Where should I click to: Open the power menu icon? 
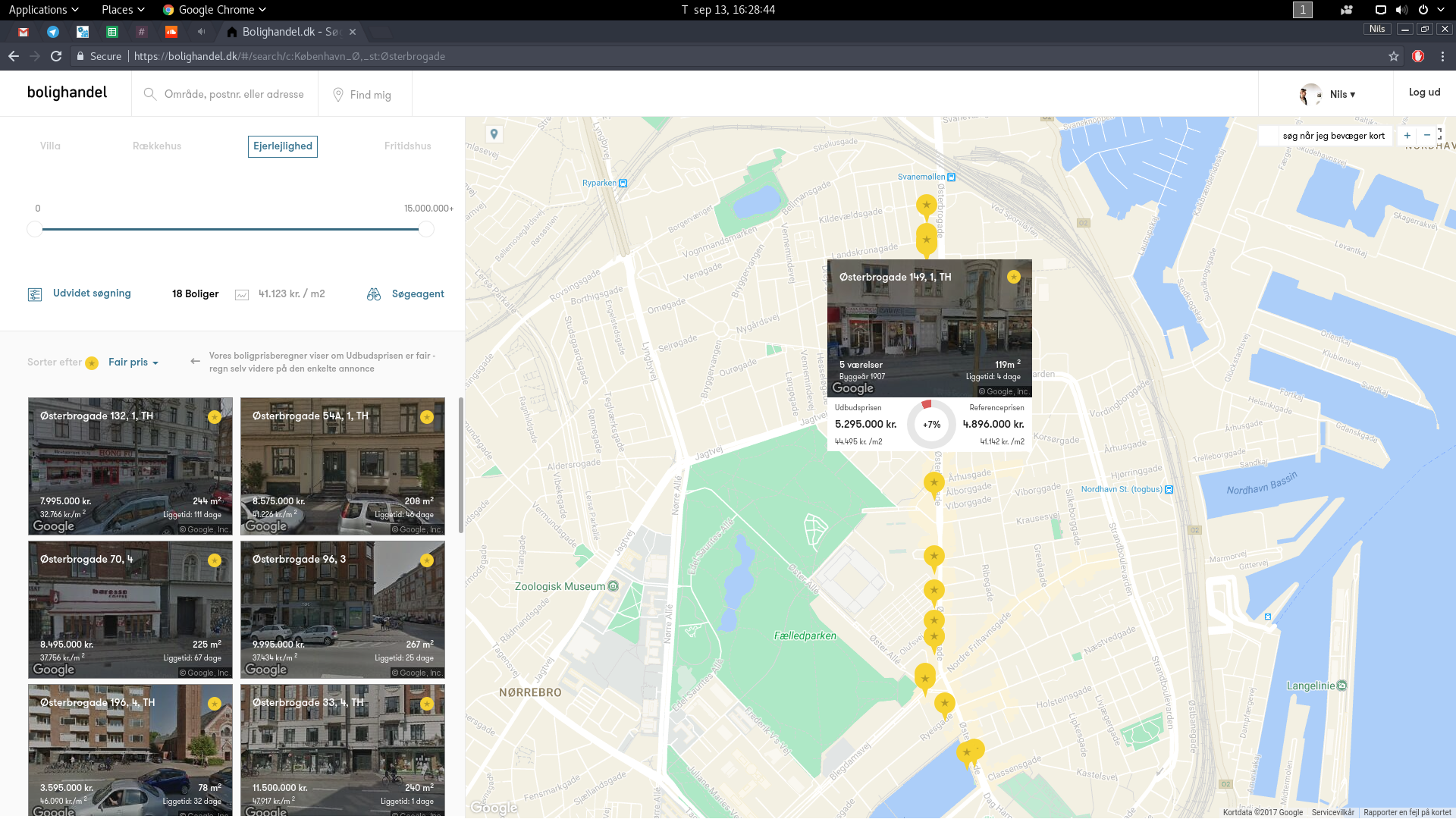tap(1423, 10)
